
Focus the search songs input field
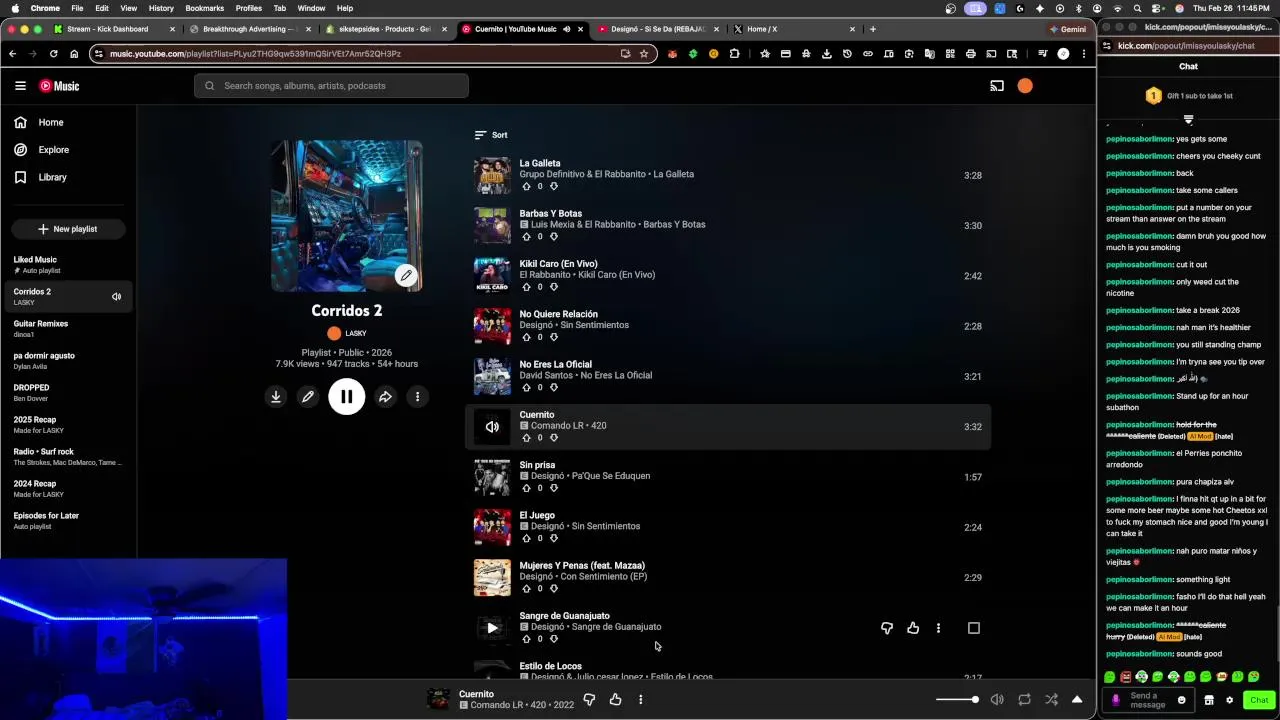[x=331, y=86]
